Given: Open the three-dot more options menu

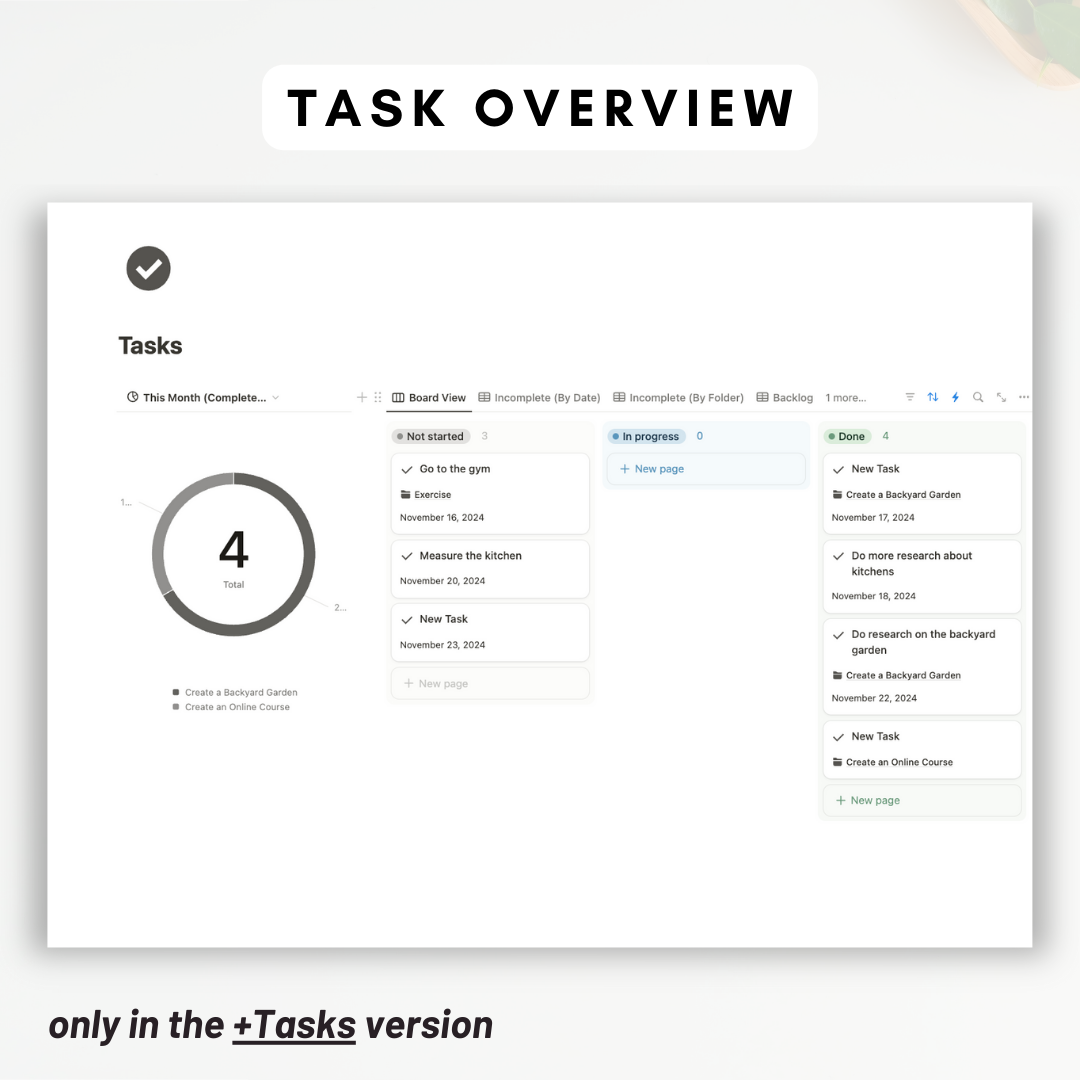Looking at the screenshot, I should point(1023,397).
